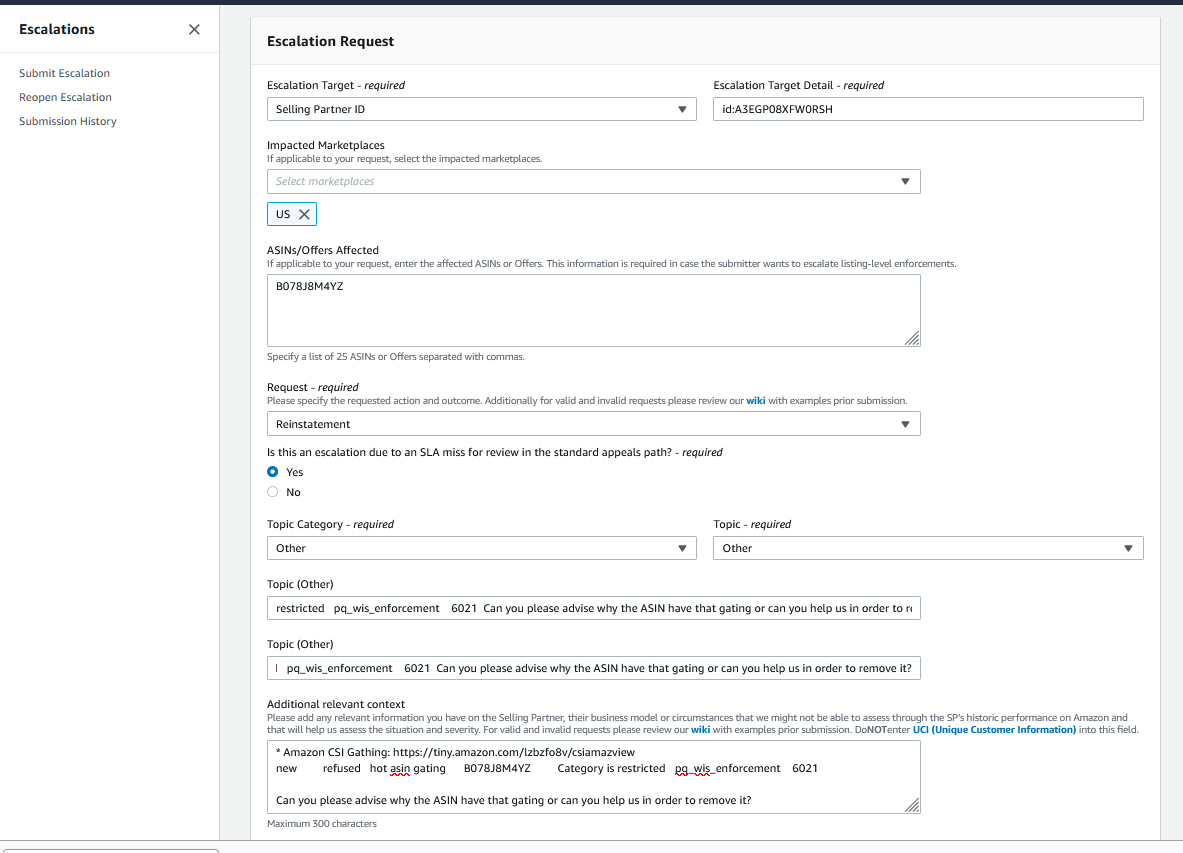Open wiki link in Additional relevant context

700,730
